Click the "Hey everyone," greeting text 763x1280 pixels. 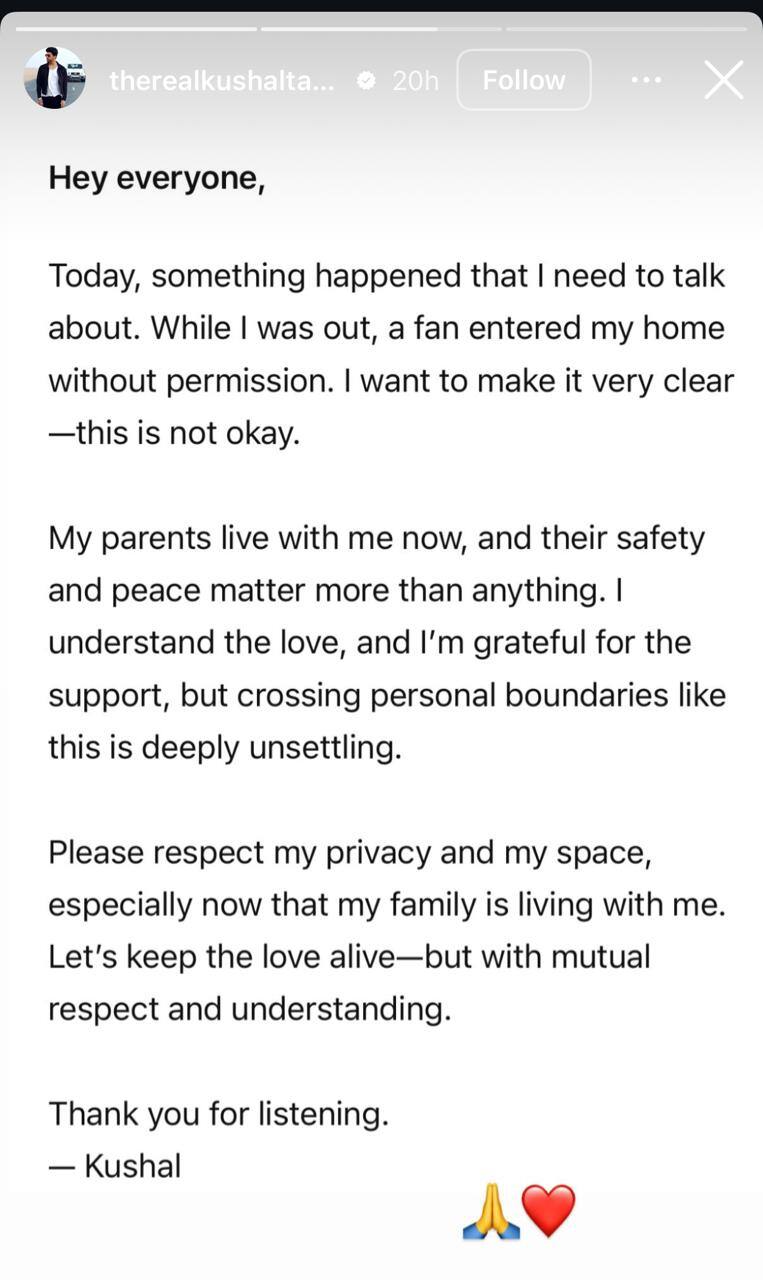click(157, 178)
